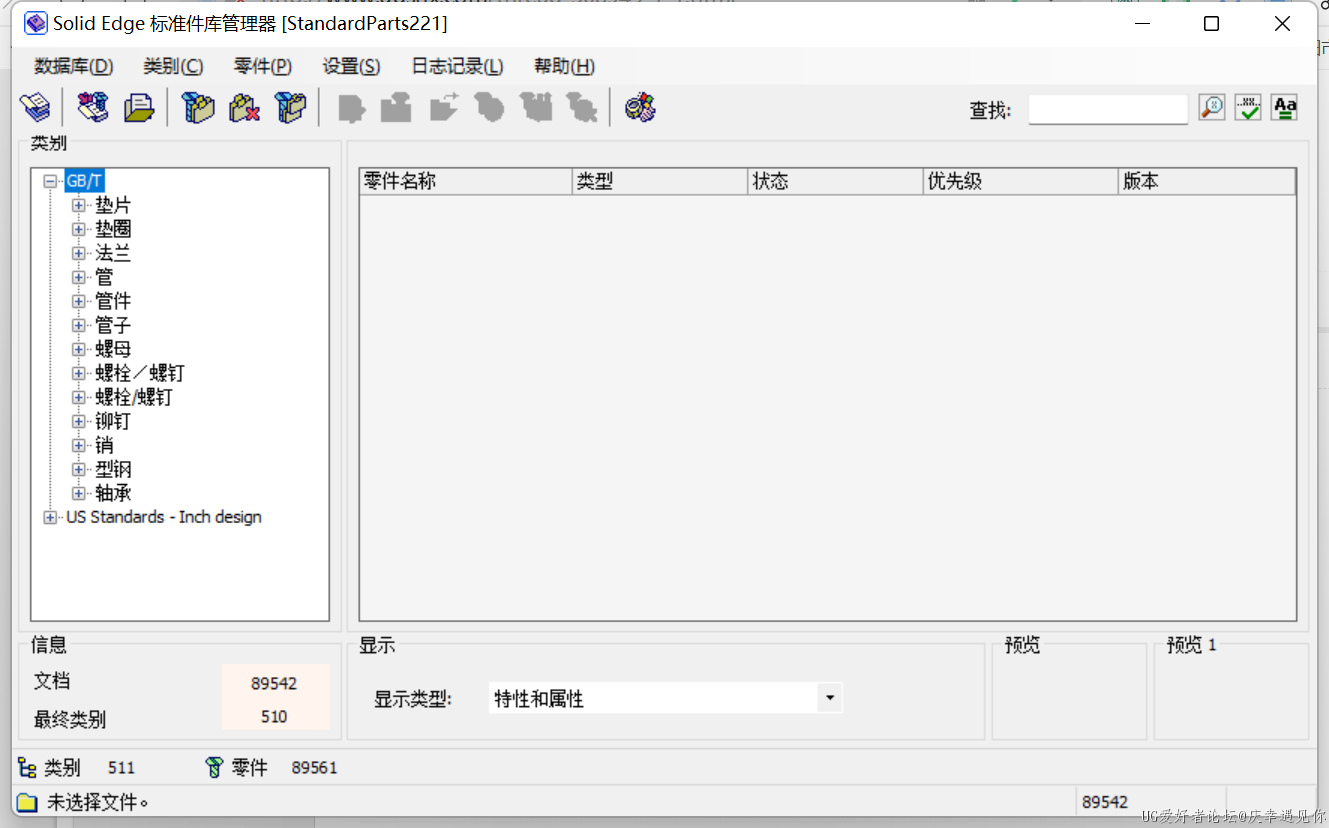Image resolution: width=1329 pixels, height=828 pixels.
Task: Click the stacked books database icon in toolbar
Action: coord(35,107)
